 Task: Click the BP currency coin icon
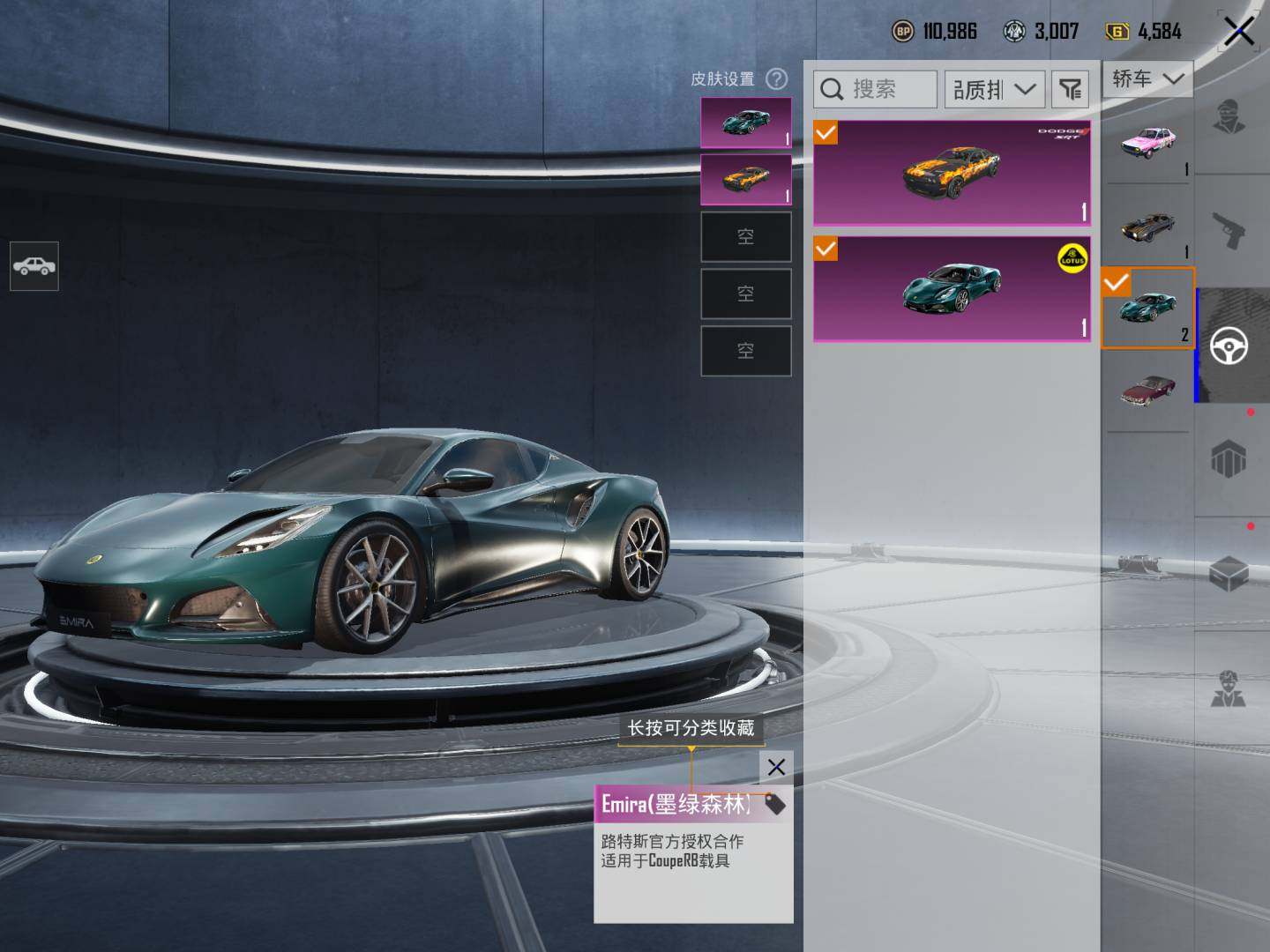(x=902, y=32)
